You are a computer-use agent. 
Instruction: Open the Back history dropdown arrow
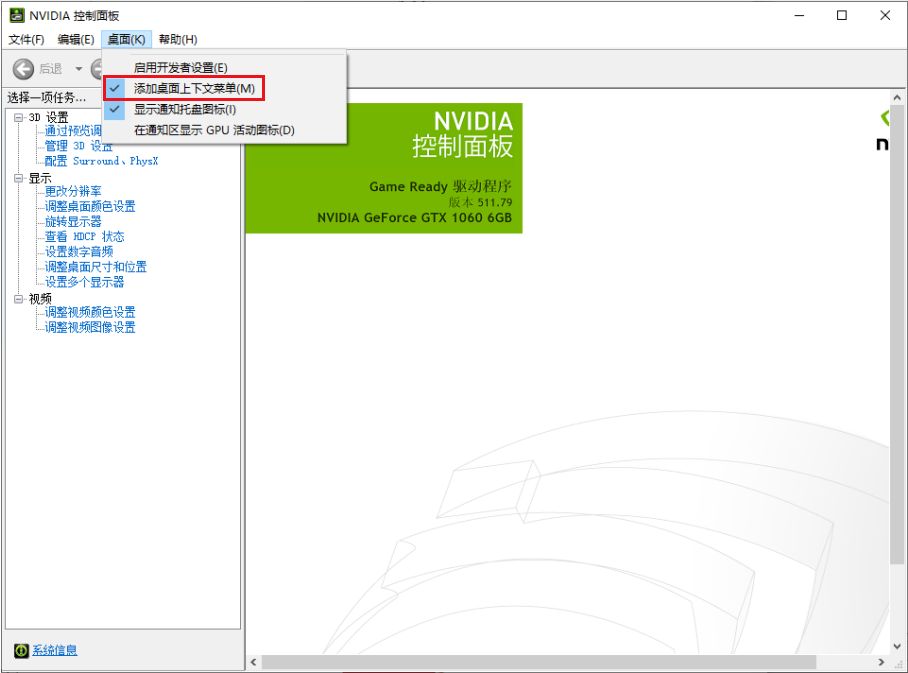[78, 69]
